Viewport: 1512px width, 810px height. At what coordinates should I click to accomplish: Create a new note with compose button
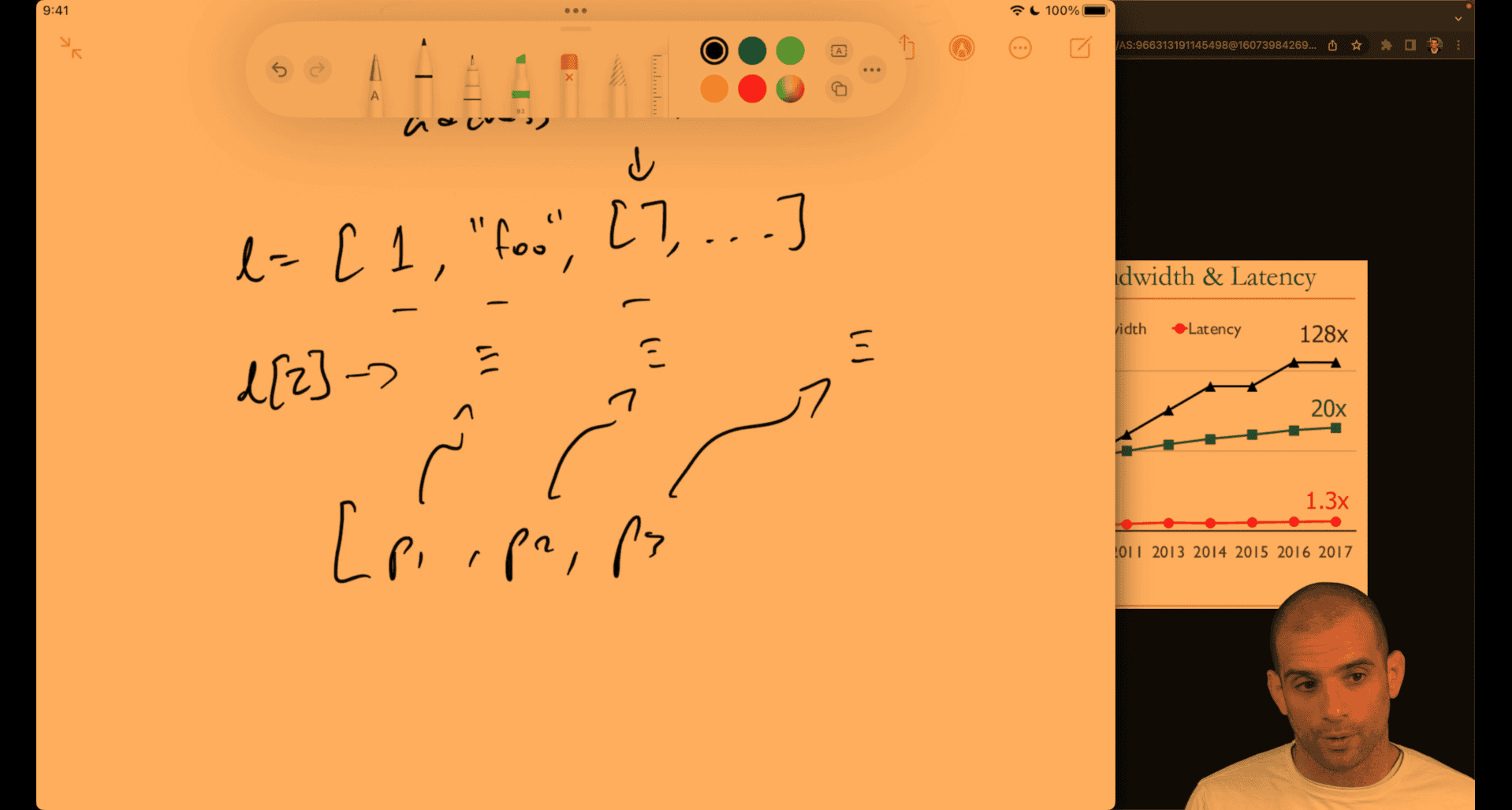(x=1080, y=48)
